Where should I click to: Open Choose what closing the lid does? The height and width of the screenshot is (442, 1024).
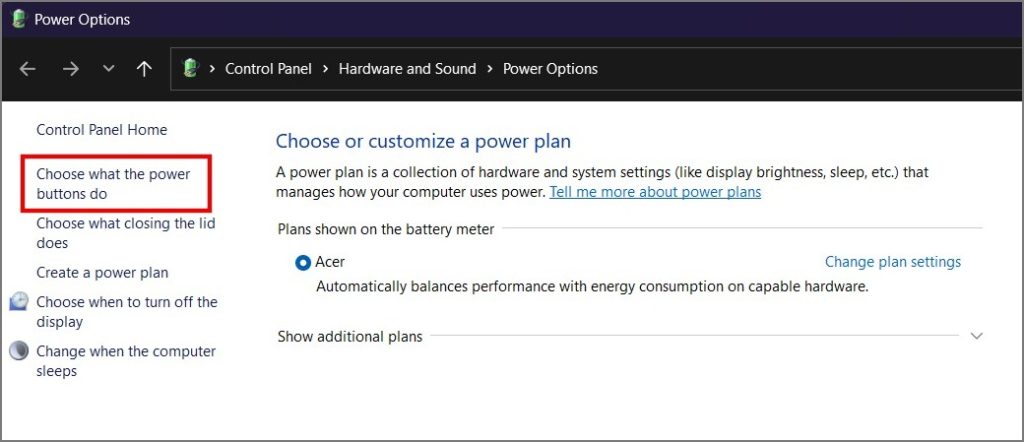125,233
